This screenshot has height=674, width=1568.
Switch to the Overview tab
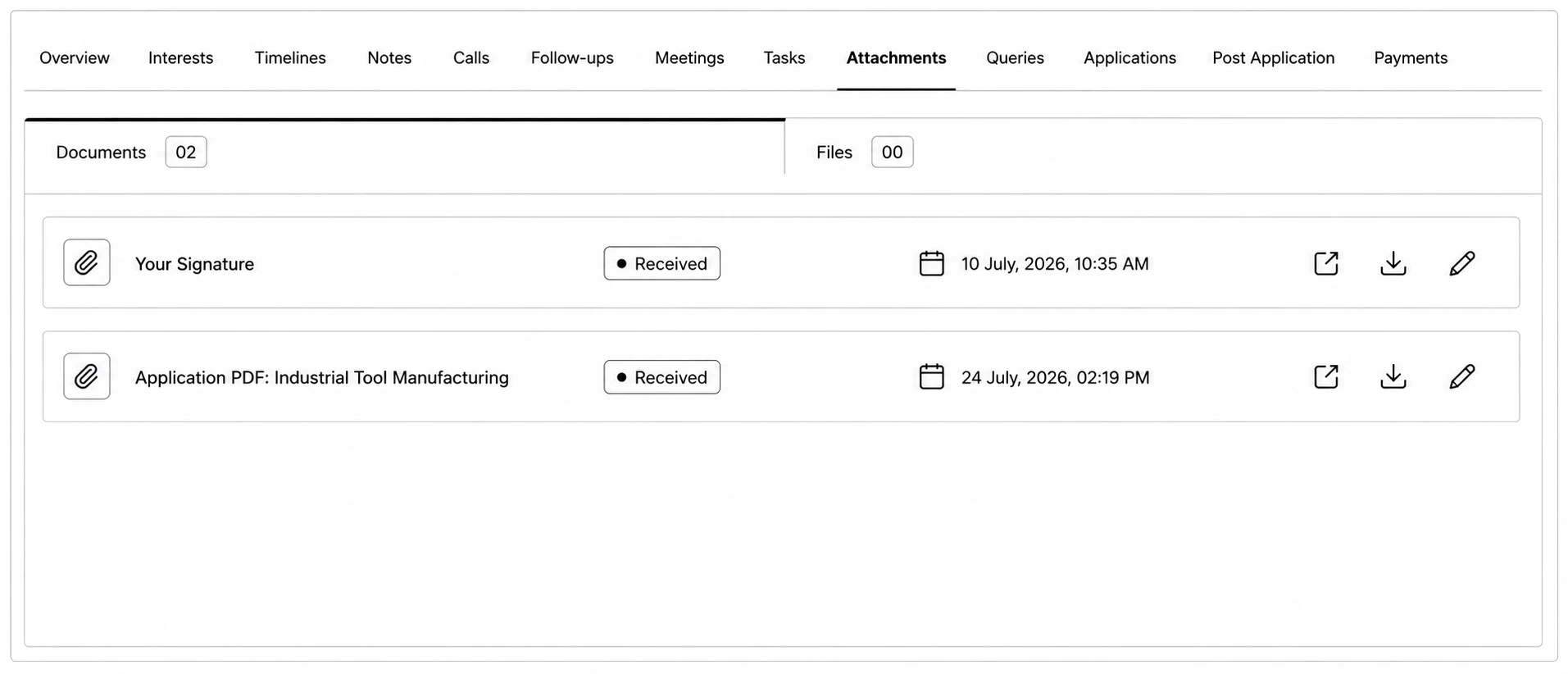pyautogui.click(x=75, y=58)
